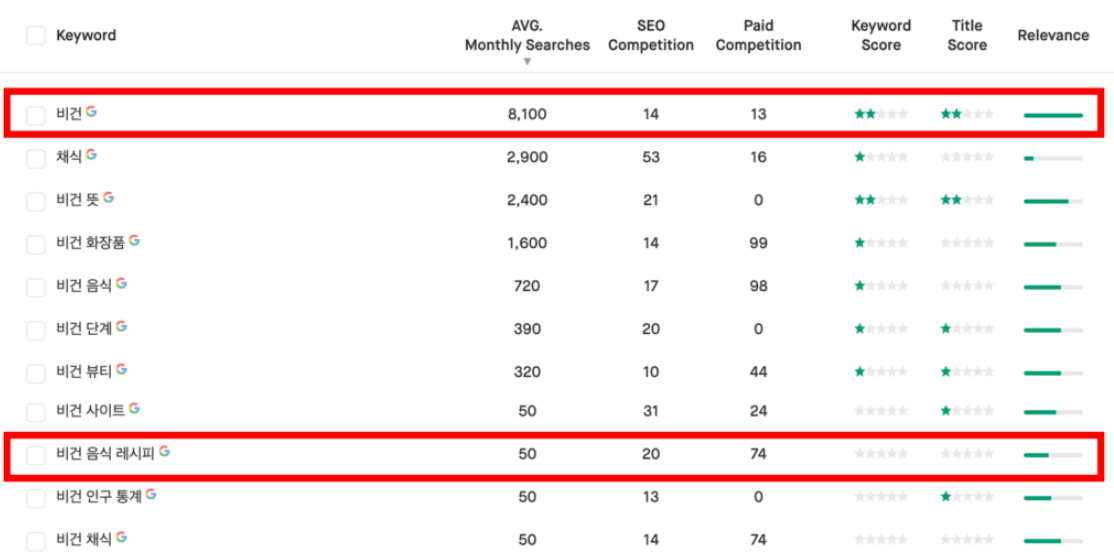The image size is (1114, 560).
Task: Click Google icon beside 채식 keyword
Action: pos(92,155)
